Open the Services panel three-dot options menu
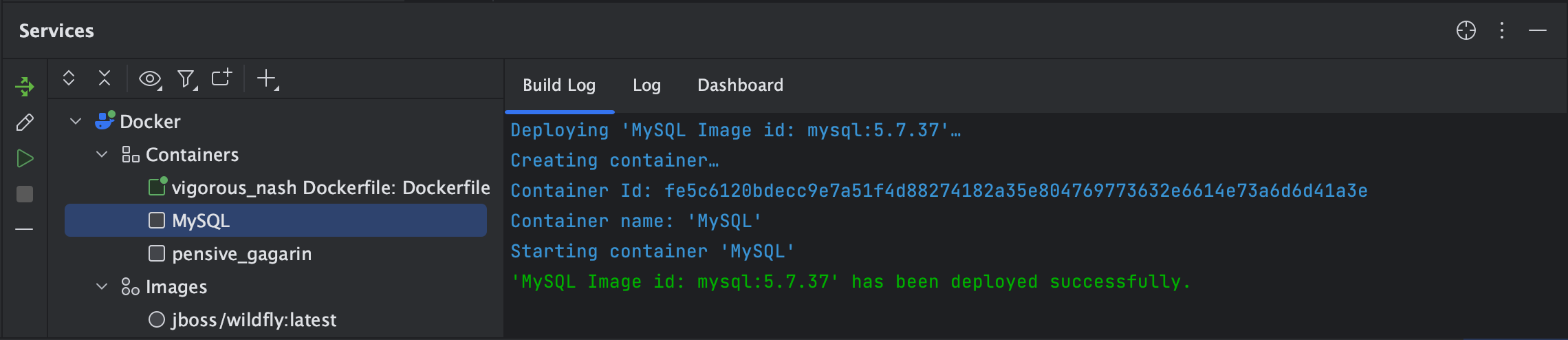Image resolution: width=1568 pixels, height=340 pixels. click(x=1502, y=30)
